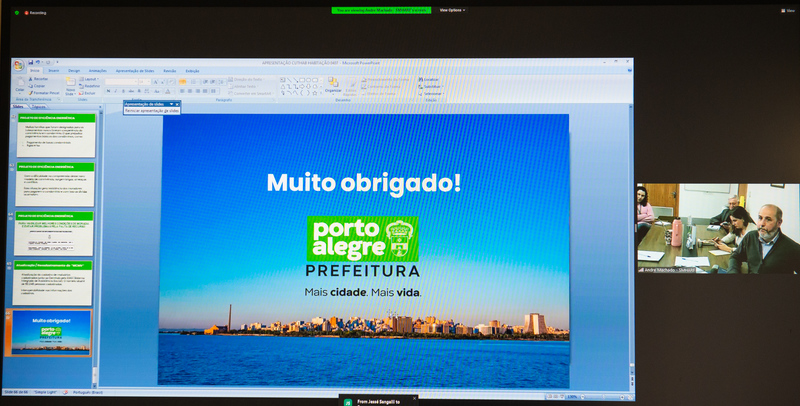Open the 'Apresentação de slides' floating toolbar arrow
This screenshot has width=800, height=406.
[171, 104]
